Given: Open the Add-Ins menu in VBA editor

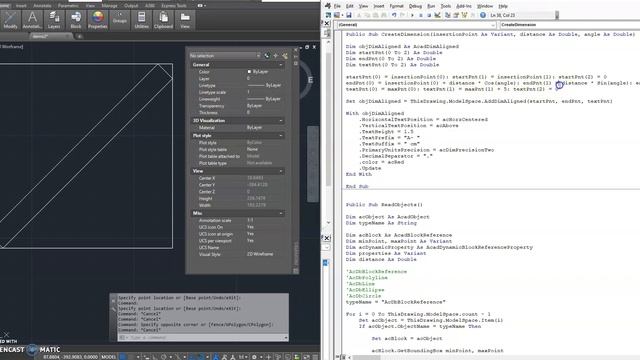Looking at the screenshot, I should click(464, 6).
